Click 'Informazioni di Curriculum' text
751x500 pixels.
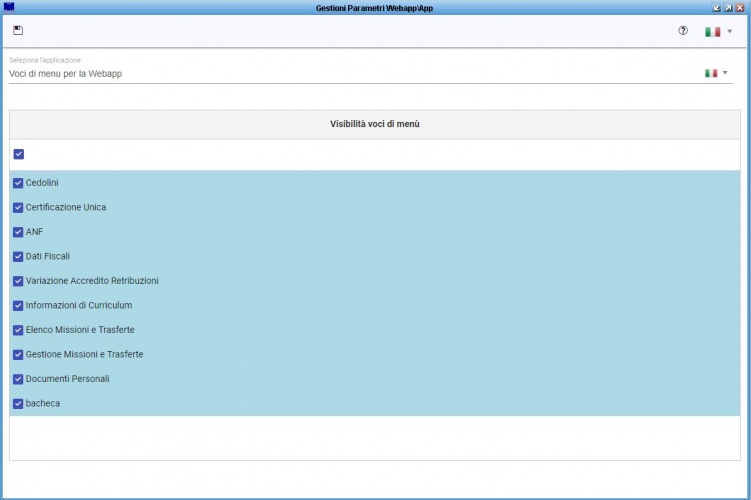(x=79, y=305)
